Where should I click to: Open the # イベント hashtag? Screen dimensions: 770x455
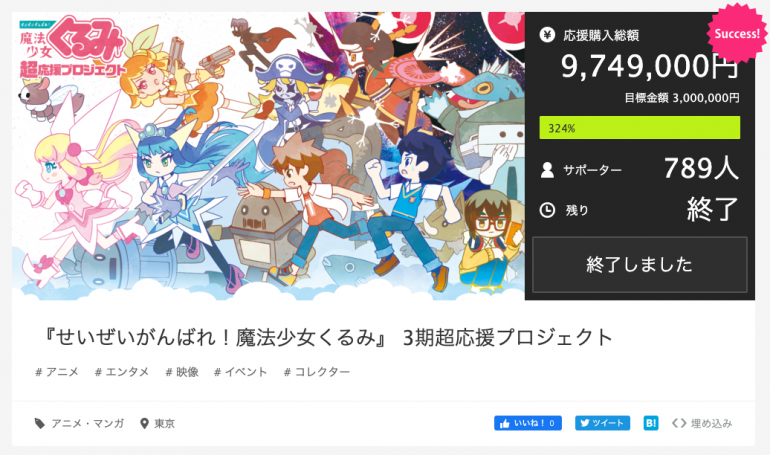[241, 372]
